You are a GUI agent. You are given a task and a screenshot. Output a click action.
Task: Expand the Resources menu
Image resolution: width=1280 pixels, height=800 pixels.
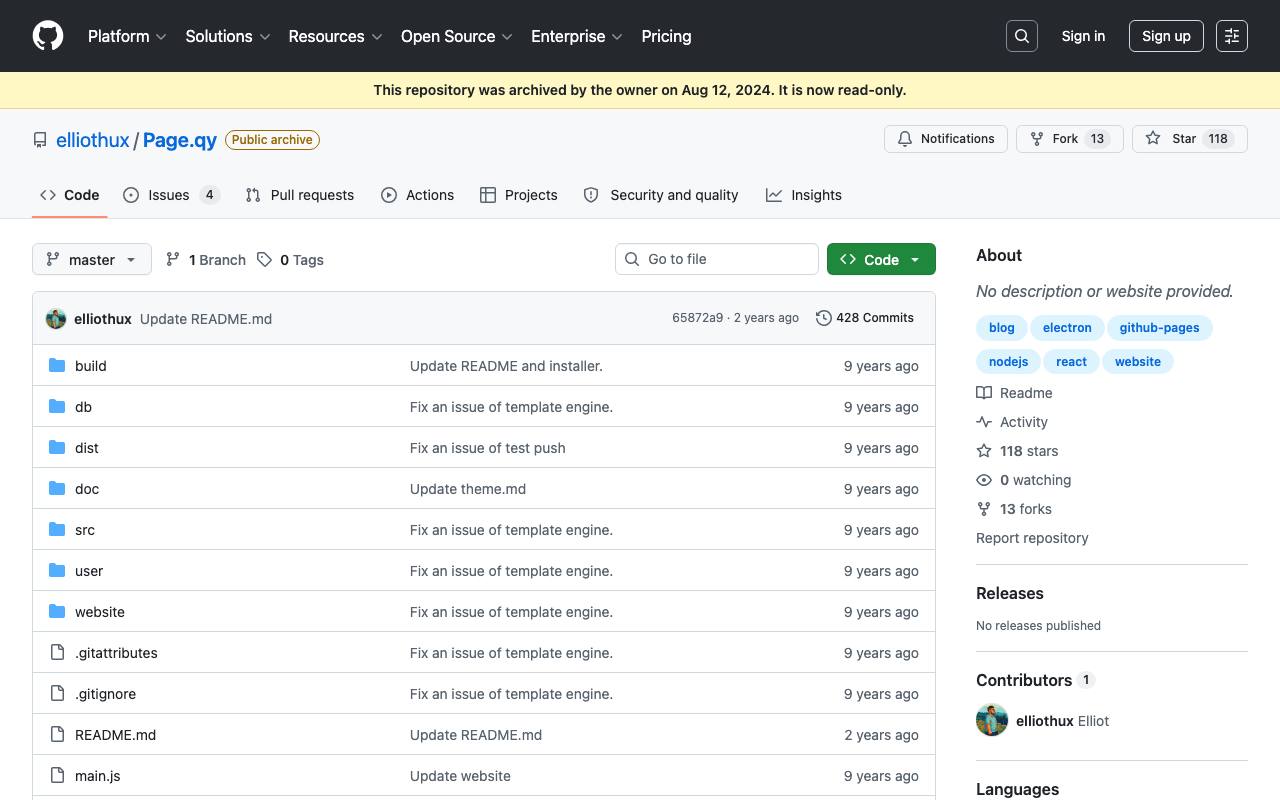point(335,36)
